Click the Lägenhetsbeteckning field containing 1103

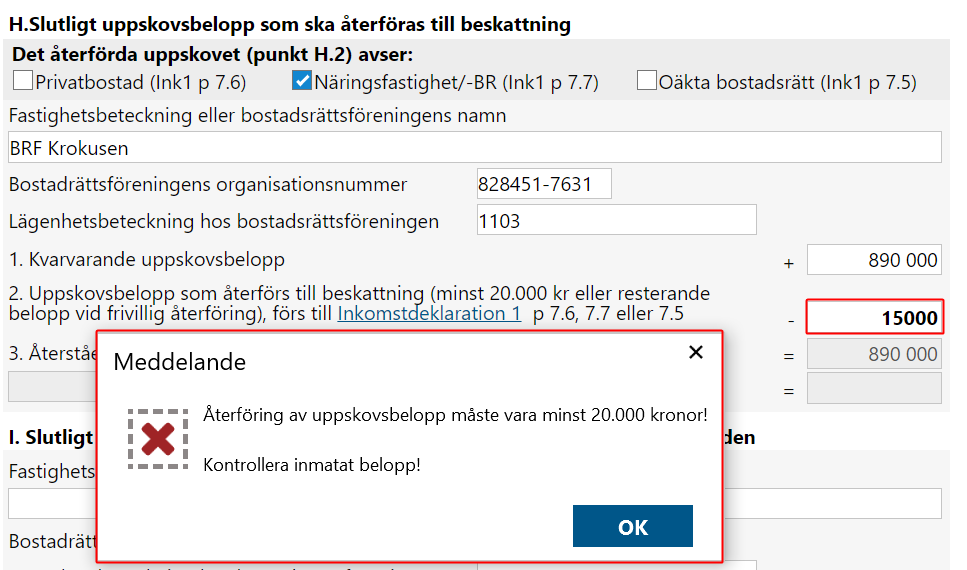(617, 220)
